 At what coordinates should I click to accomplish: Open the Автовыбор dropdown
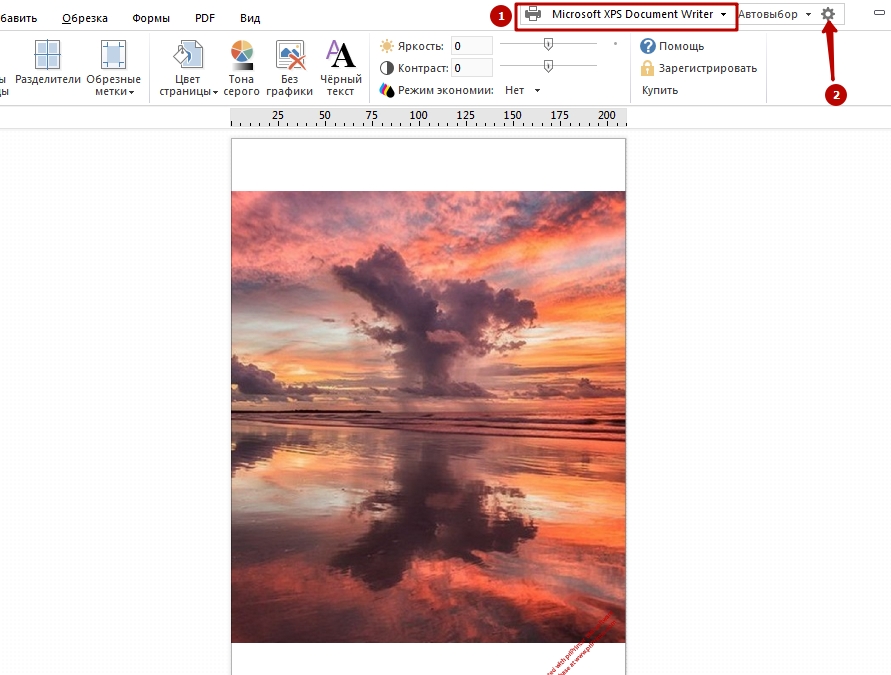[x=774, y=15]
